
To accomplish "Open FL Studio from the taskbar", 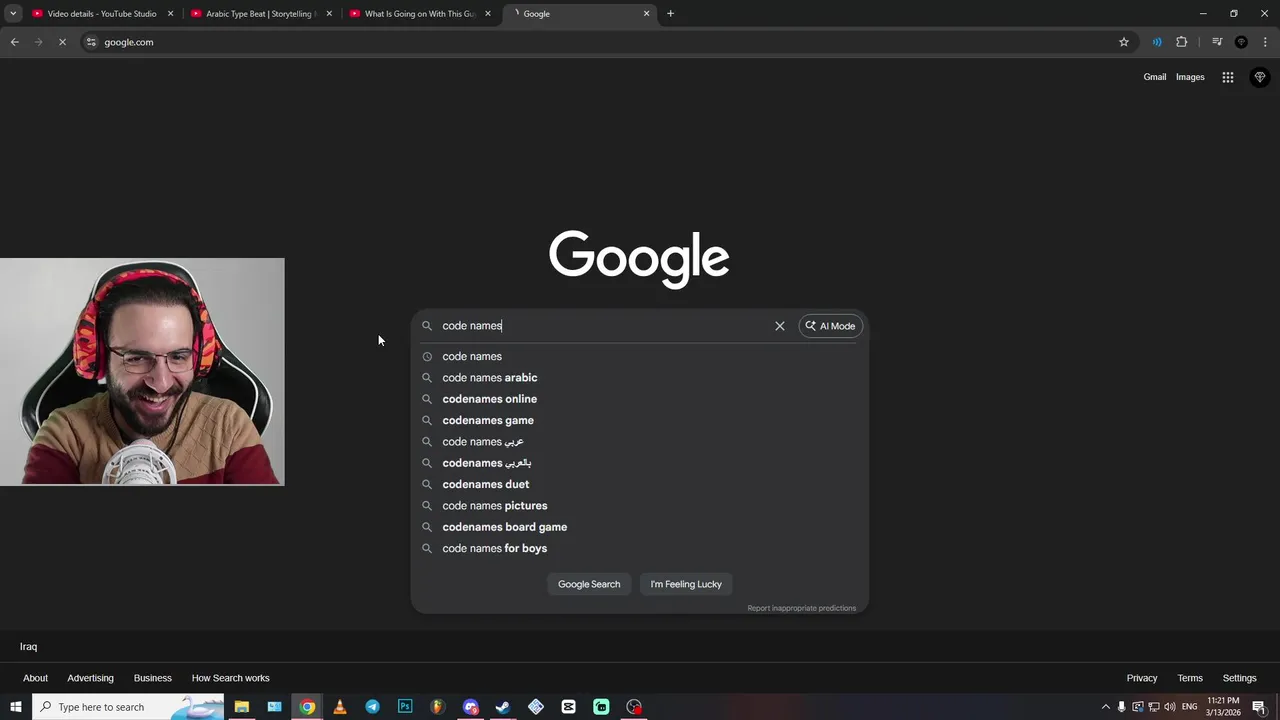I will tap(438, 707).
